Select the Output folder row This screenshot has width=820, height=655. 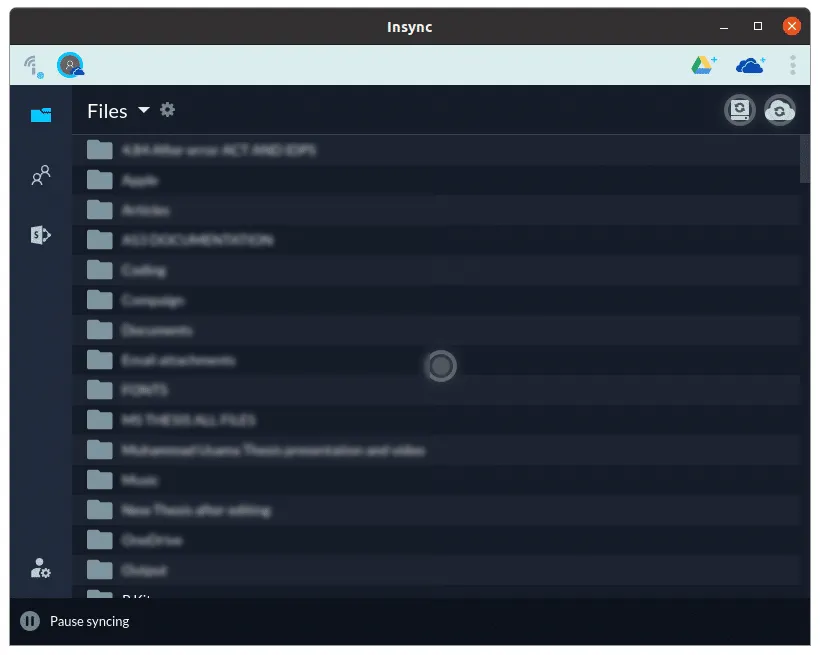[436, 570]
